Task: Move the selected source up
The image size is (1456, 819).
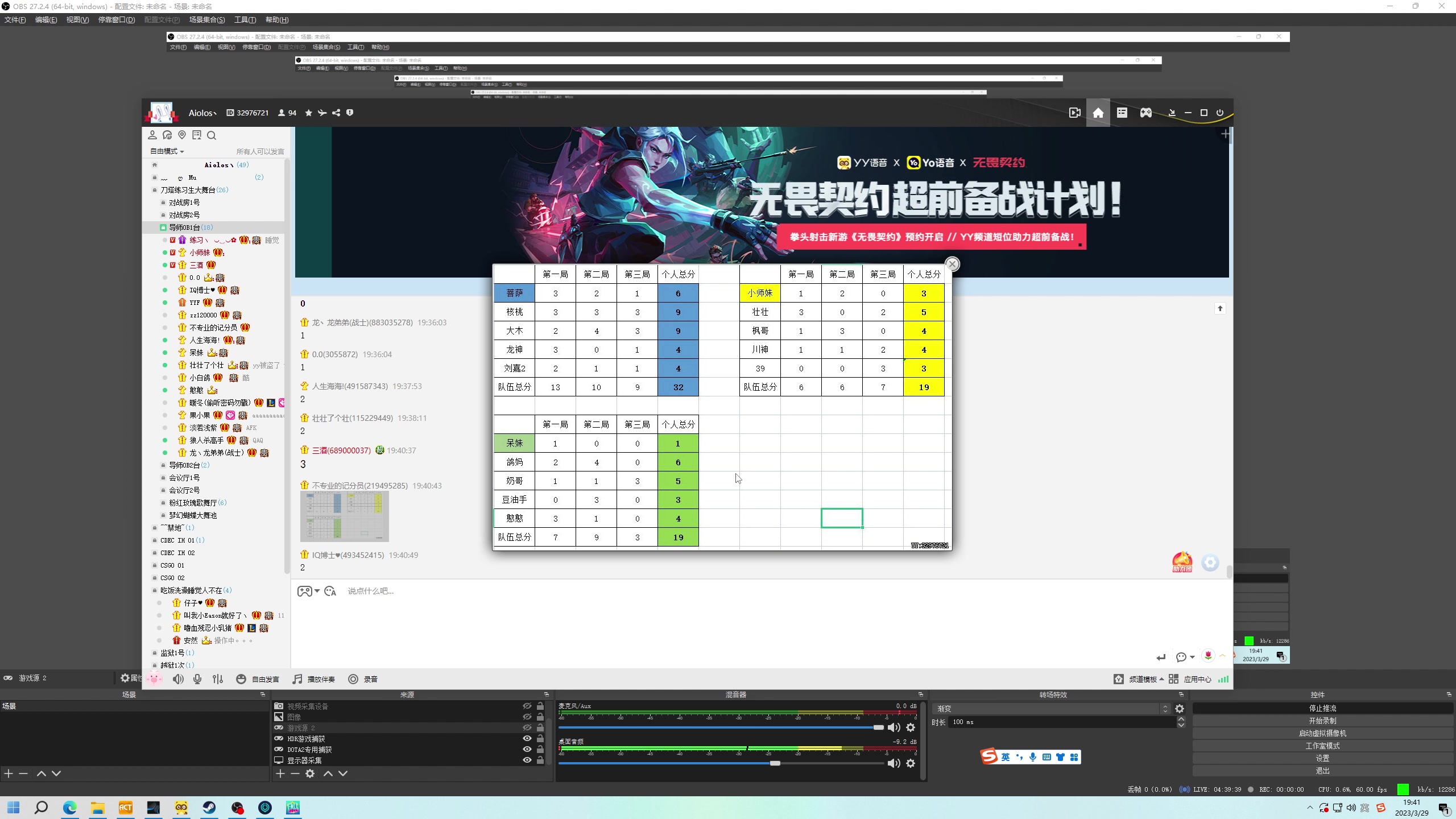Action: (328, 773)
